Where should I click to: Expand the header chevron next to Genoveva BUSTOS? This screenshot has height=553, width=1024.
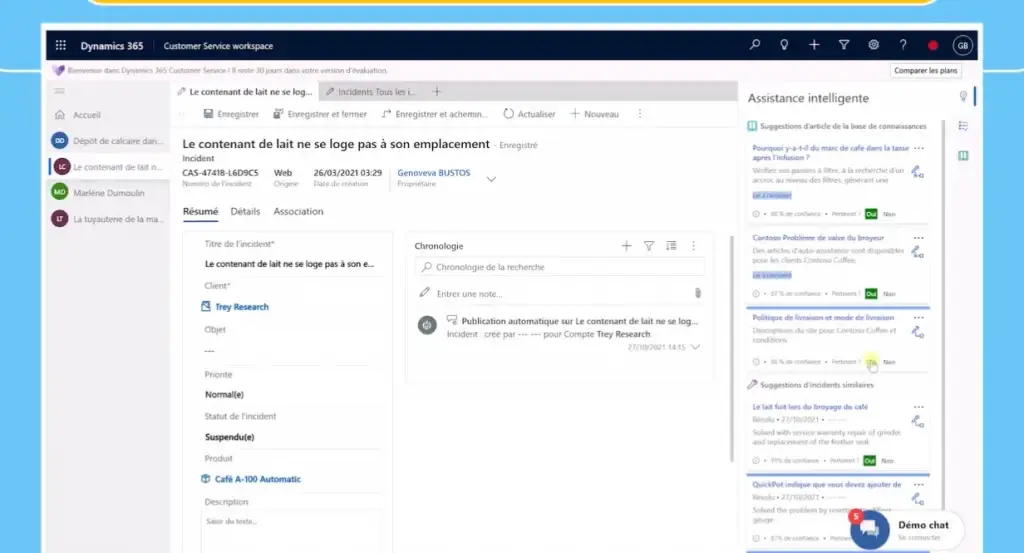click(491, 179)
